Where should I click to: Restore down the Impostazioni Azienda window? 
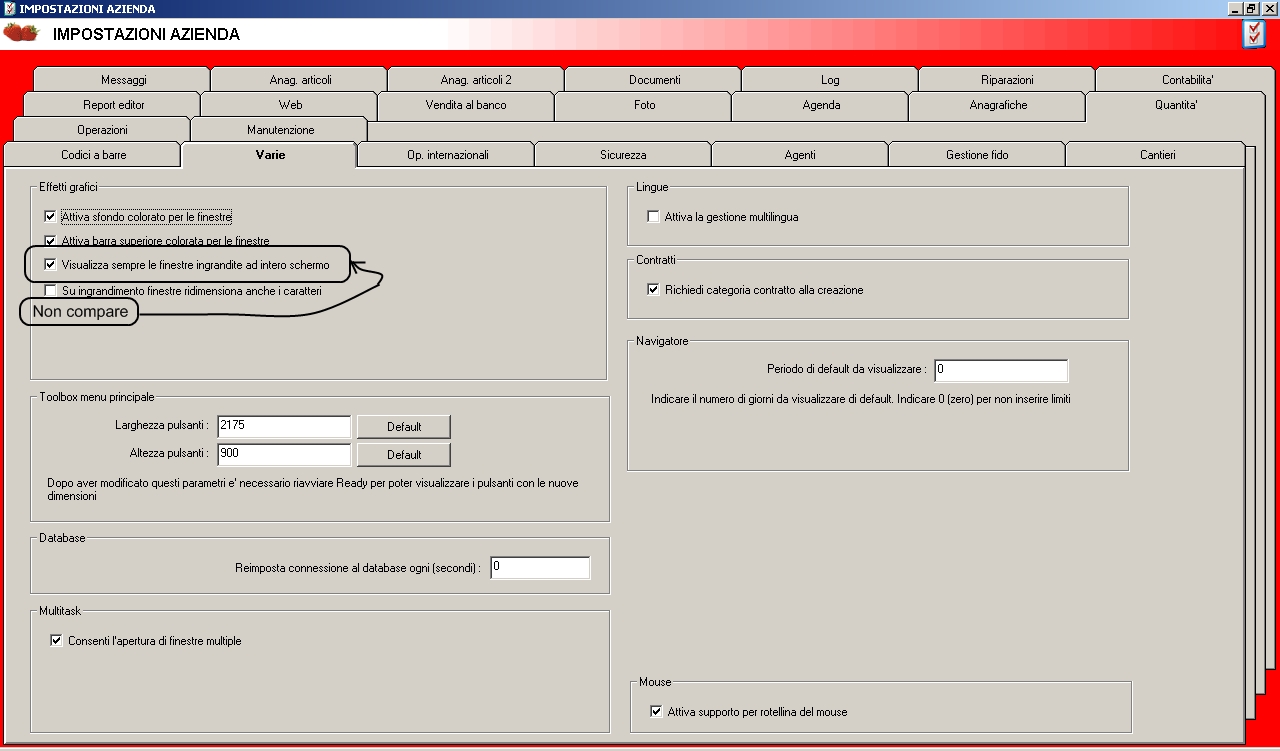pyautogui.click(x=1251, y=8)
